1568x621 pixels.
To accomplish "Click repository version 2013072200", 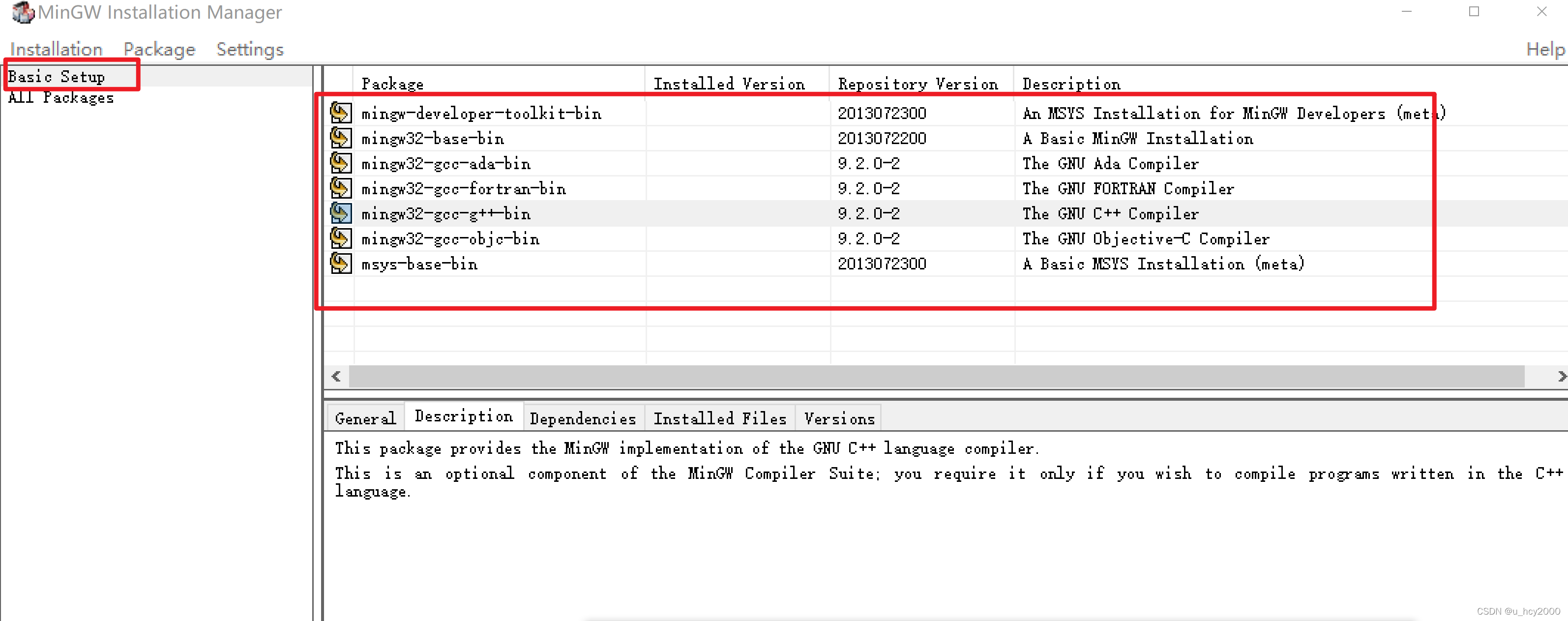I will [x=882, y=138].
